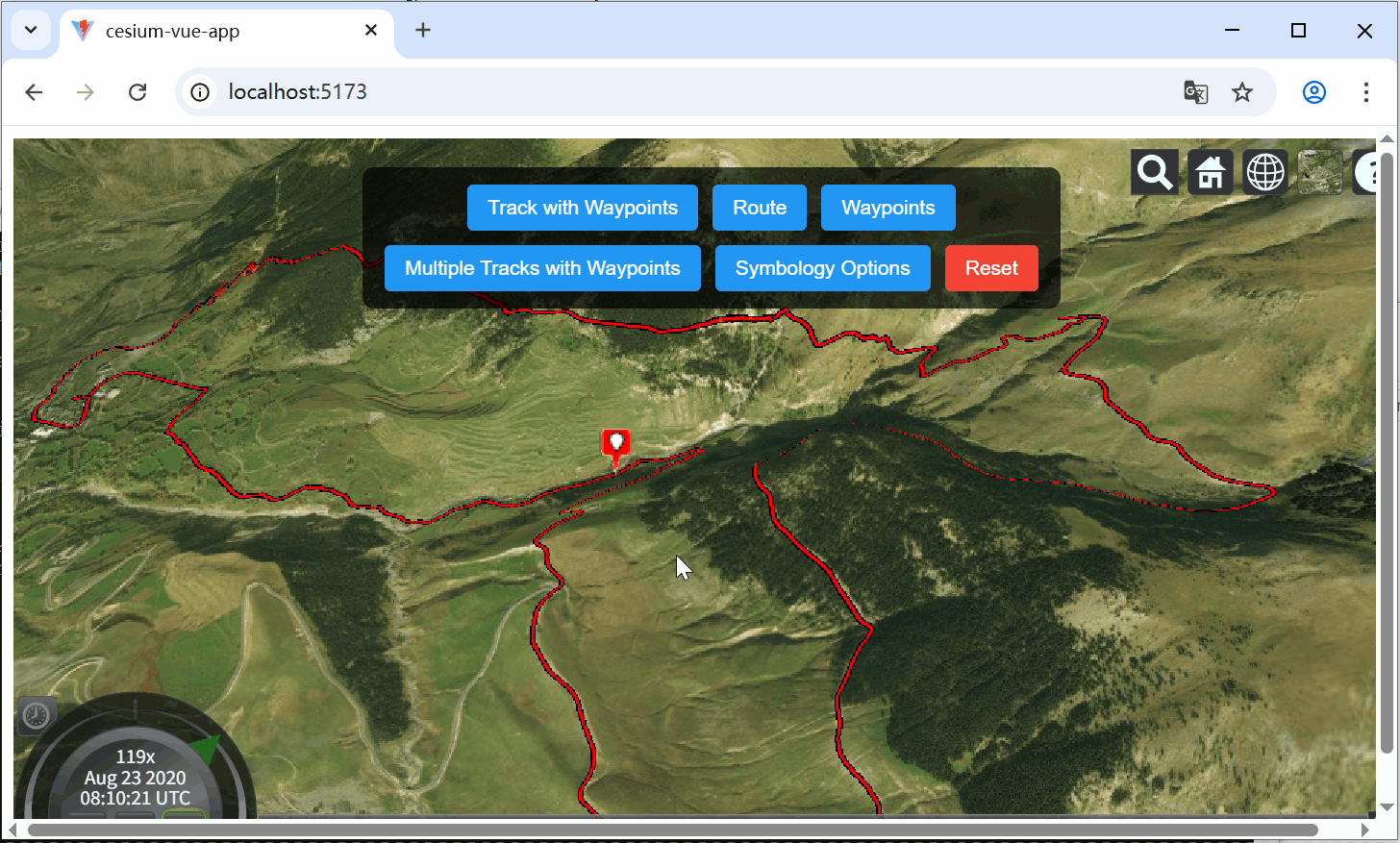Screen dimensions: 1400x843
Task: Click the 08:10:21 UTC time readout
Action: pyautogui.click(x=136, y=798)
